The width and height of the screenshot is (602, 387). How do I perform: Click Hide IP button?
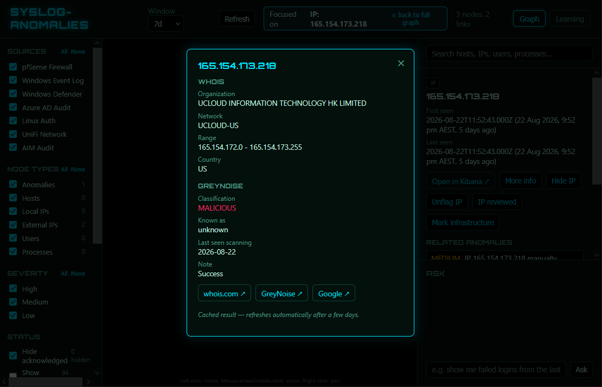[563, 181]
